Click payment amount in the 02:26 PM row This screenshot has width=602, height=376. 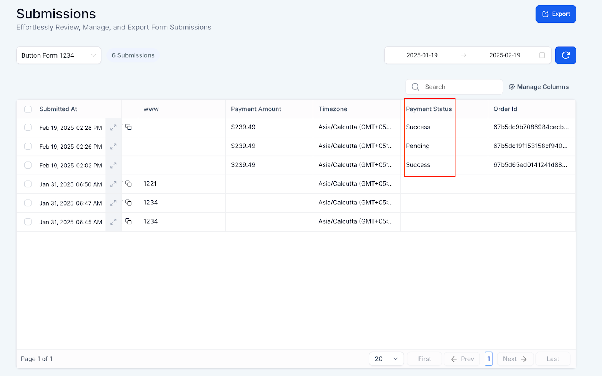243,146
